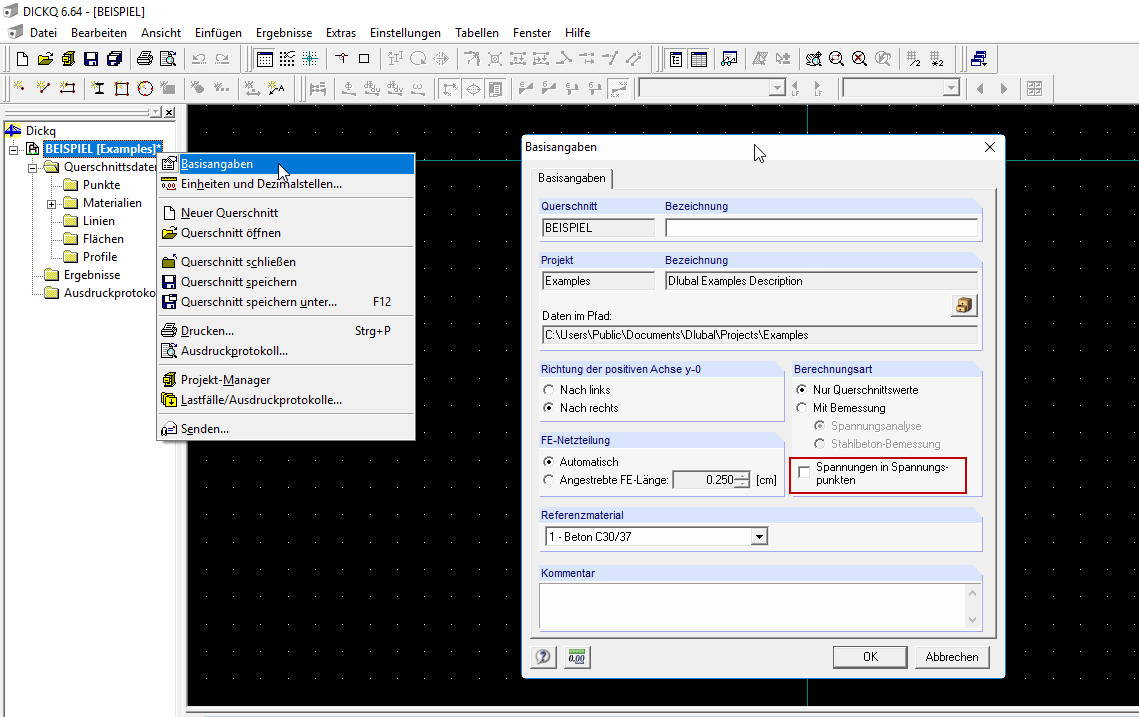Click the units 0.00 button in dialog
Screen dimensions: 1139x717
(x=577, y=657)
